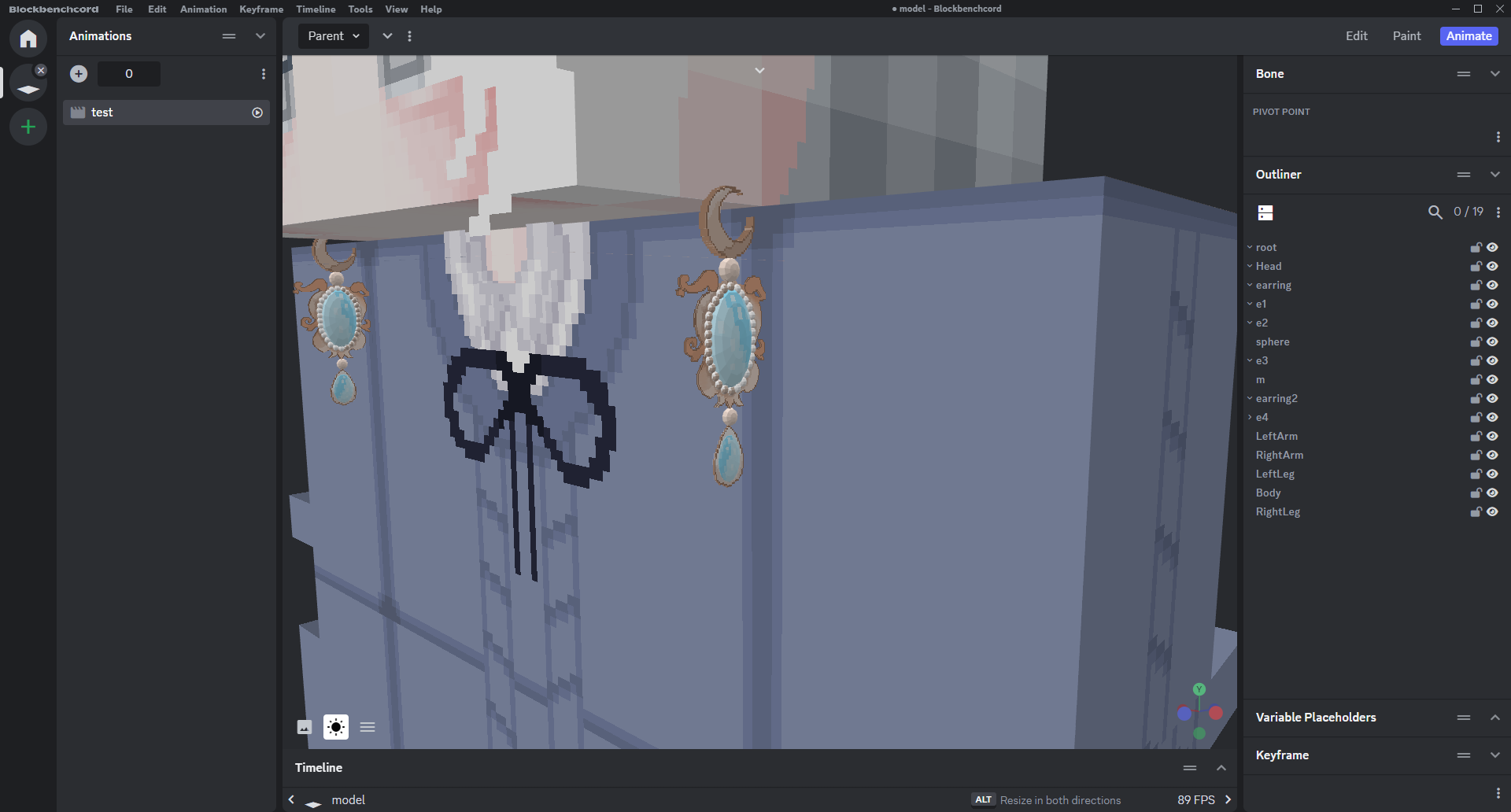Click the home icon in the sidebar
The image size is (1511, 812).
tap(28, 39)
